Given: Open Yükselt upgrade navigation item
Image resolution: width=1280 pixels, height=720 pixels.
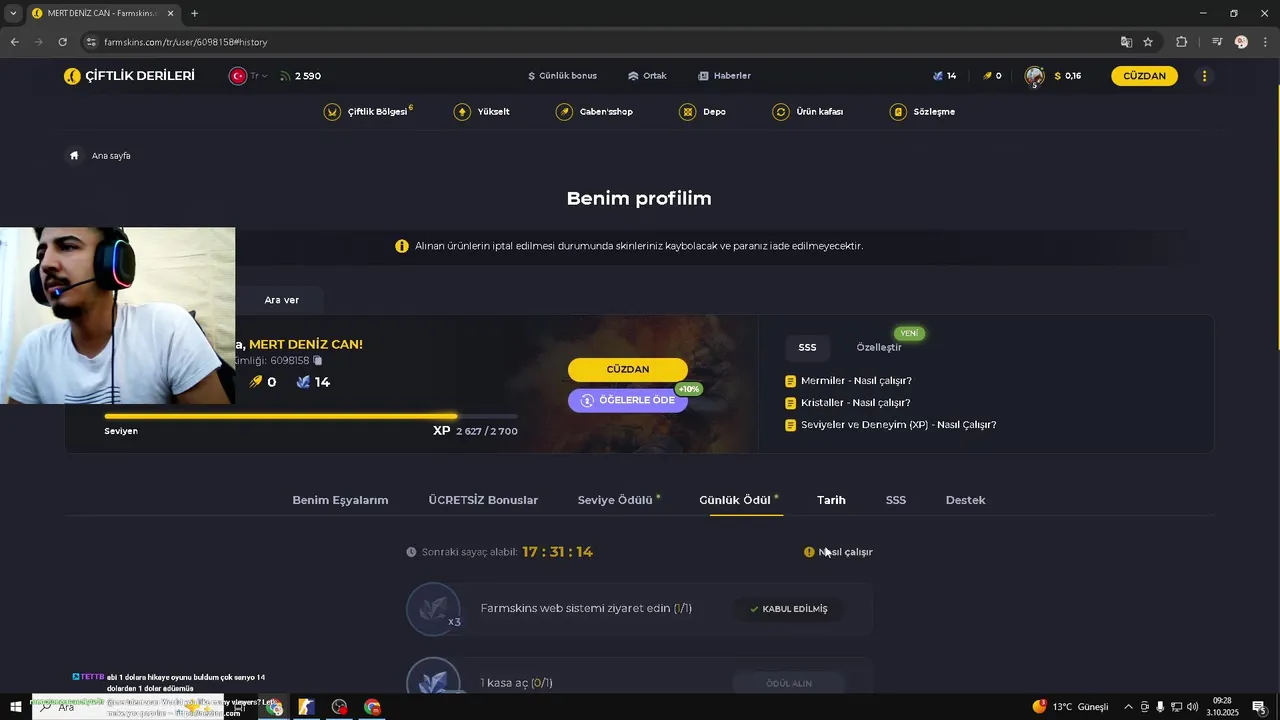Looking at the screenshot, I should point(482,112).
